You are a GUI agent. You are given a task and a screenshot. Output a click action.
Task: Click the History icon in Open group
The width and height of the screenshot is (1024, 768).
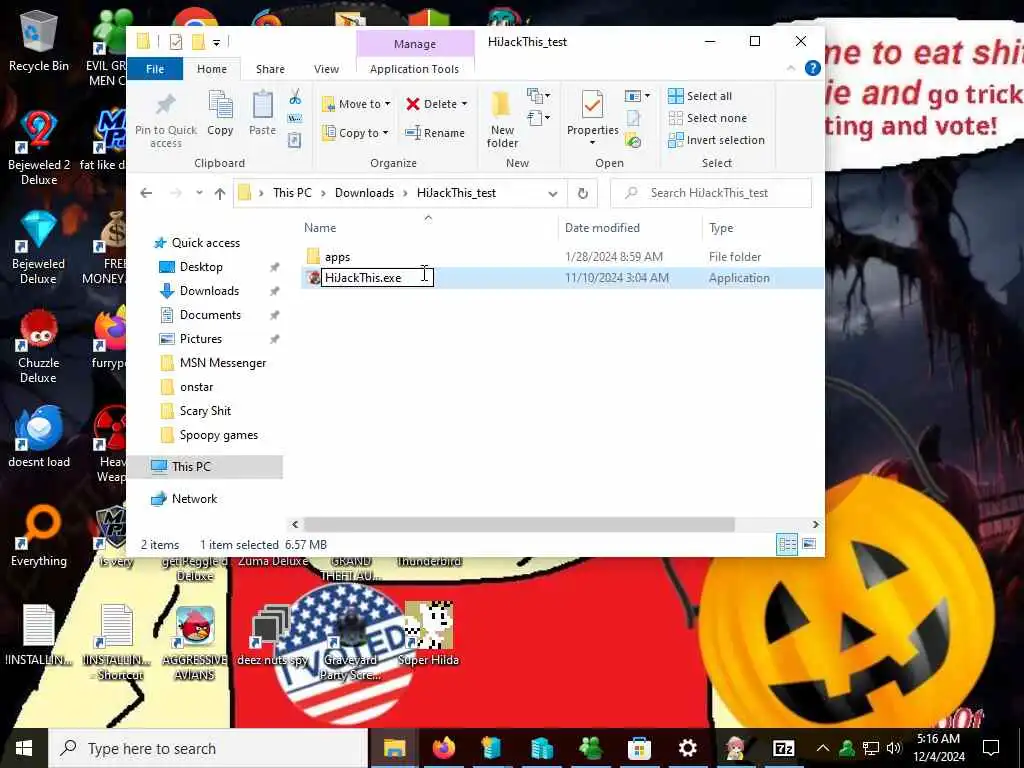point(633,140)
